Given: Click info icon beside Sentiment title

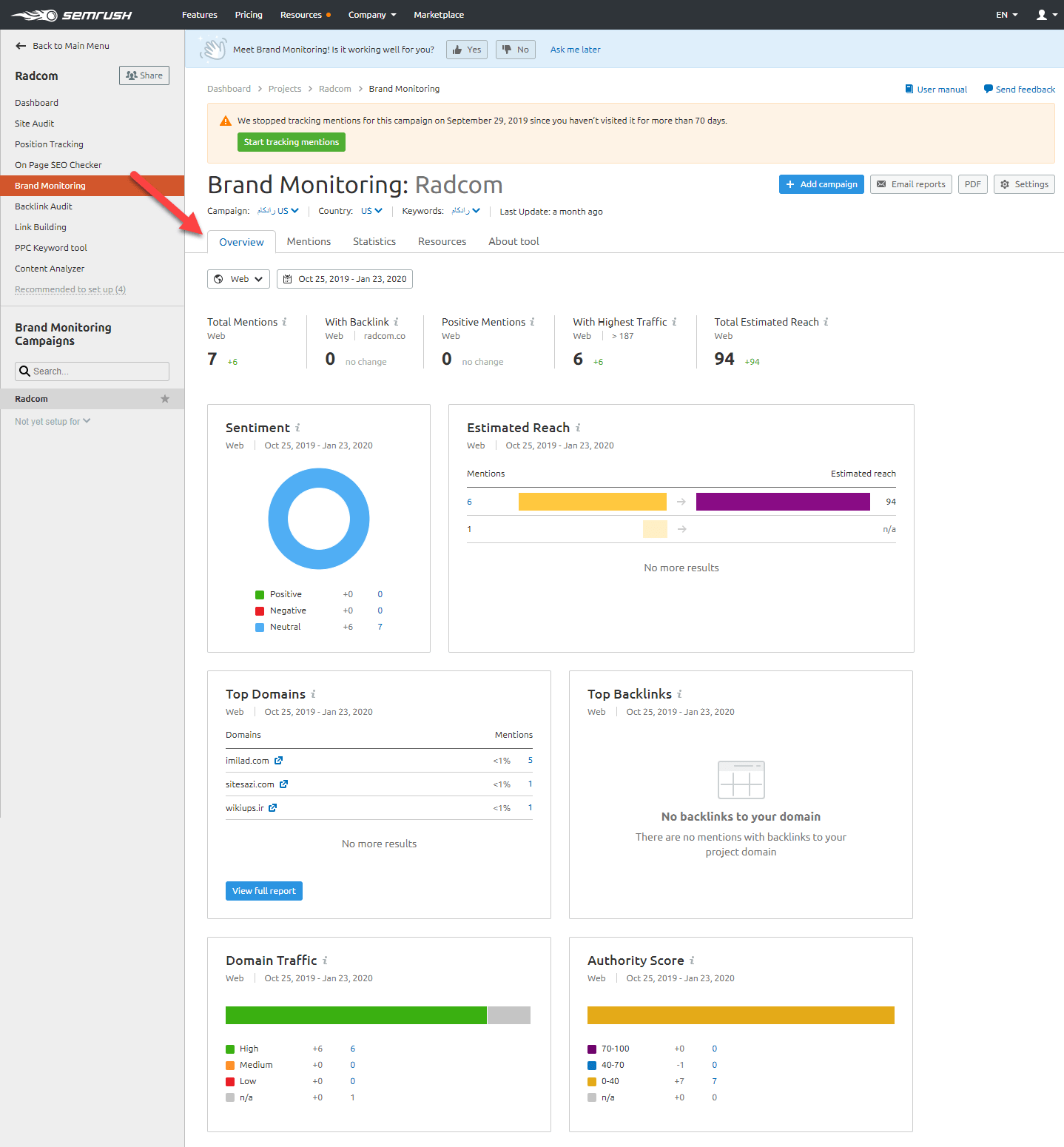Looking at the screenshot, I should coord(297,428).
